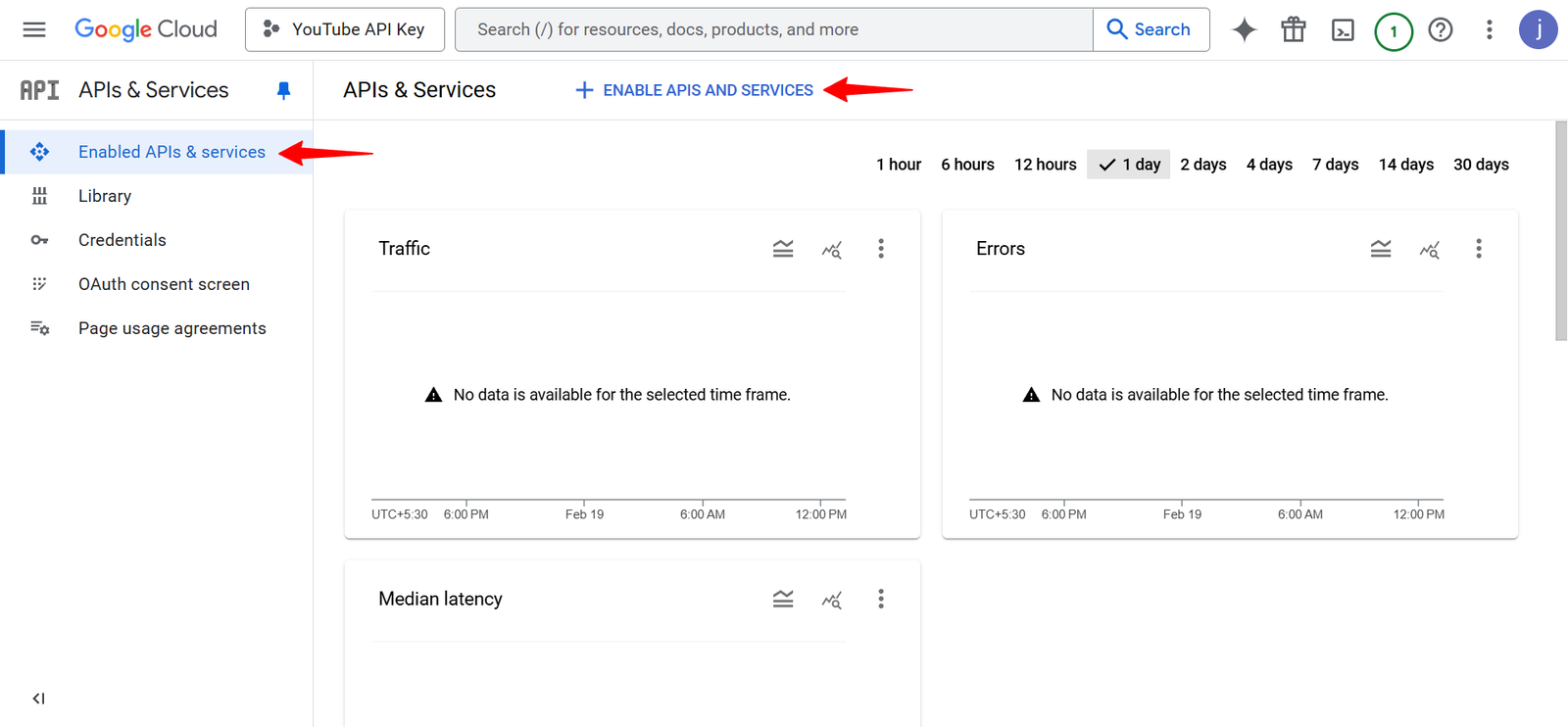Open more options on Median latency chart
The height and width of the screenshot is (727, 1568).
[x=880, y=599]
